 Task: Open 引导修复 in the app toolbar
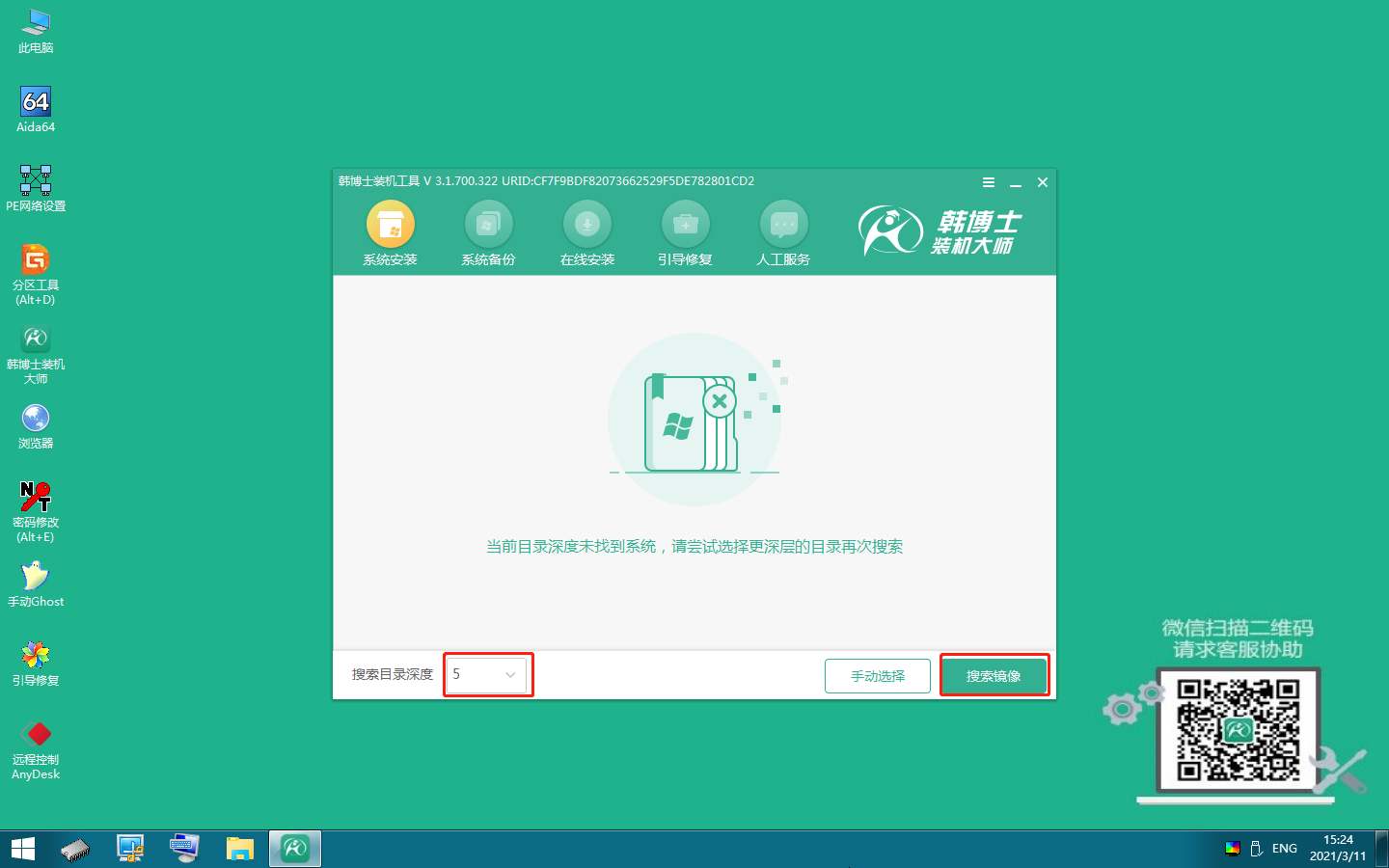point(685,224)
